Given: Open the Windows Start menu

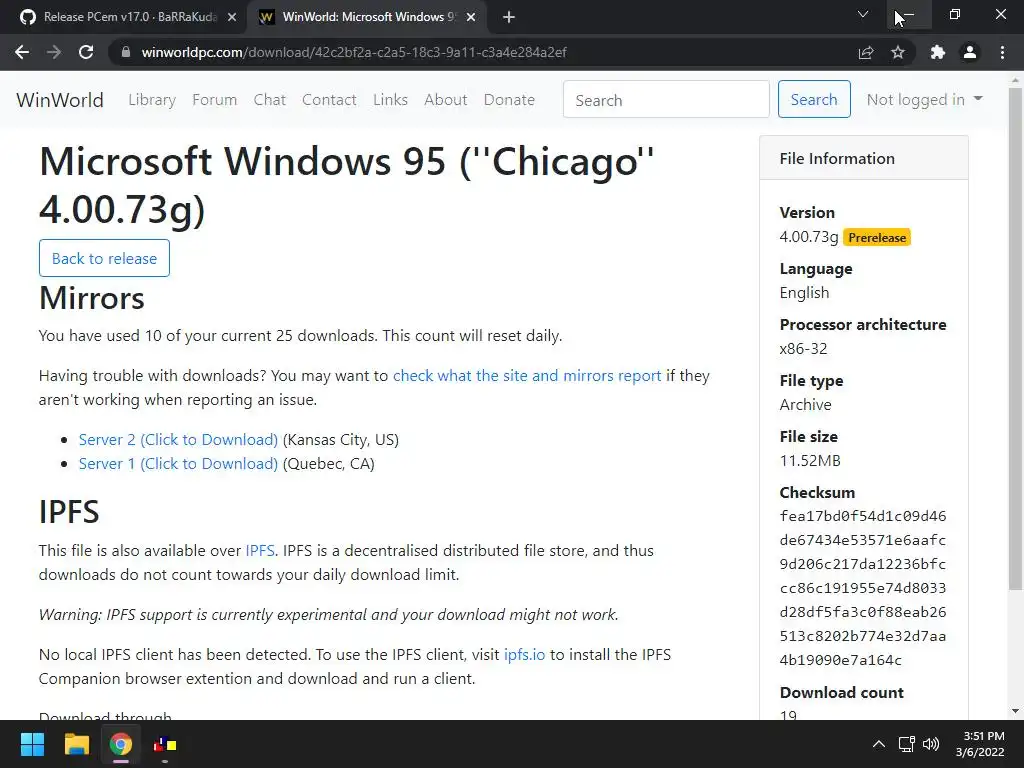Looking at the screenshot, I should 32,744.
